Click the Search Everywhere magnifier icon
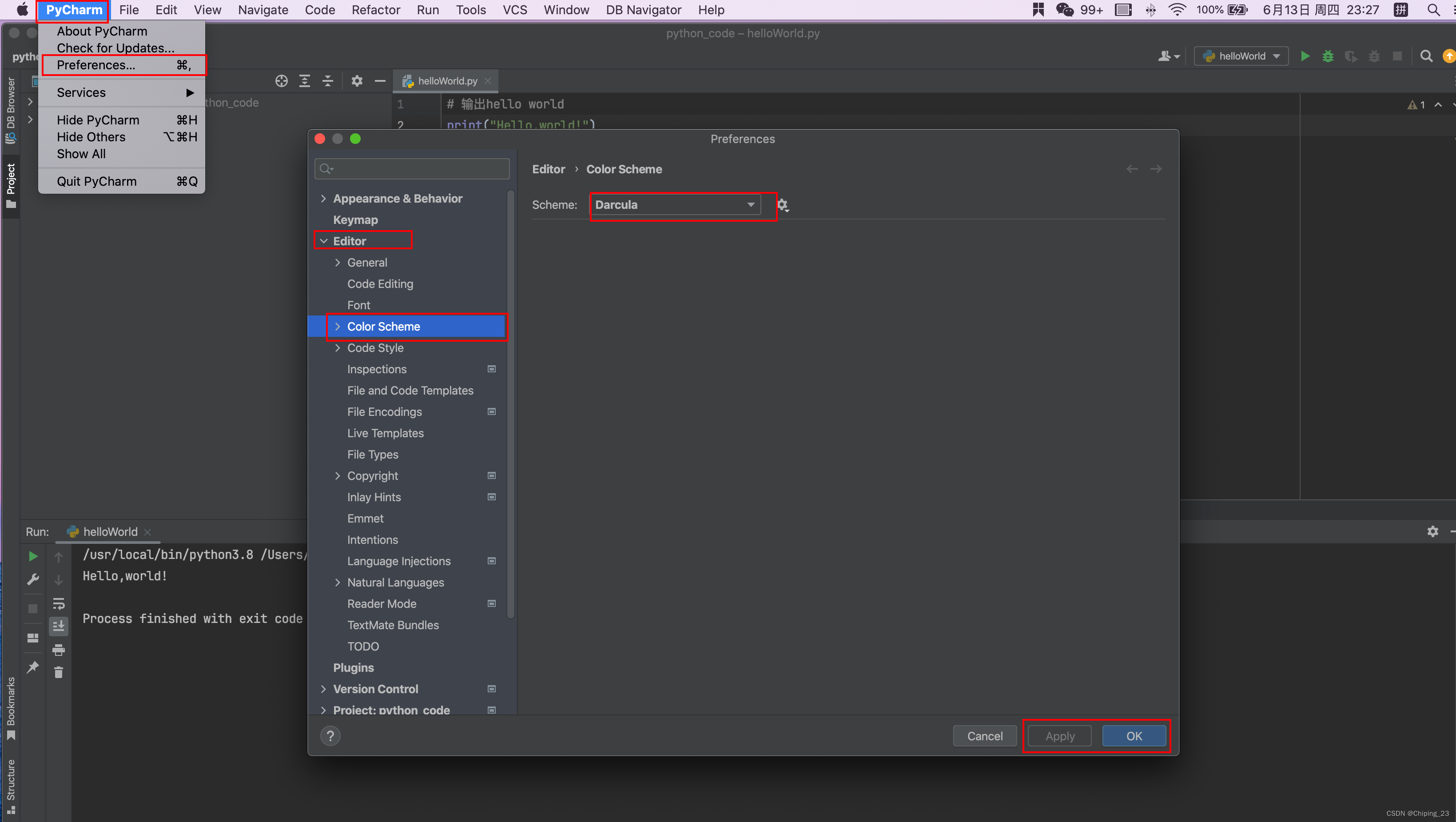The height and width of the screenshot is (822, 1456). click(x=1426, y=56)
